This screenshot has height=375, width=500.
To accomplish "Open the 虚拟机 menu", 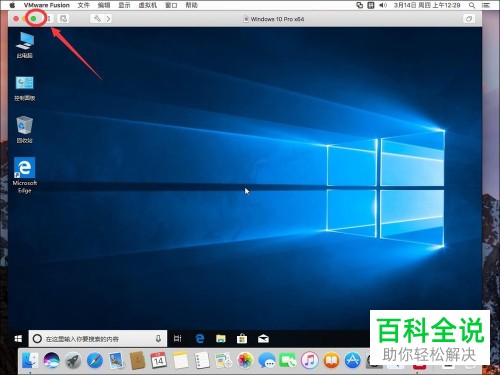I will [148, 5].
